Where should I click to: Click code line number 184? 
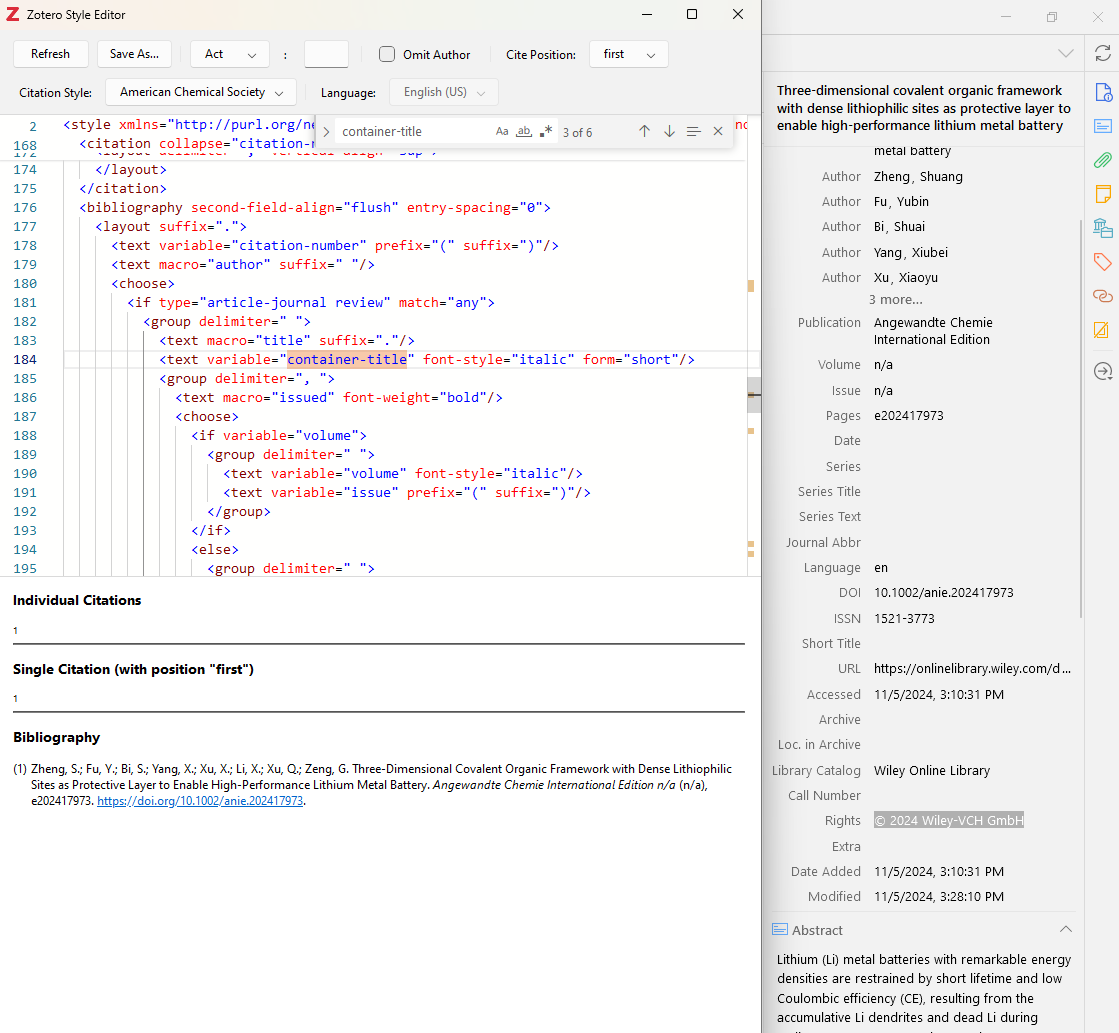(x=25, y=359)
